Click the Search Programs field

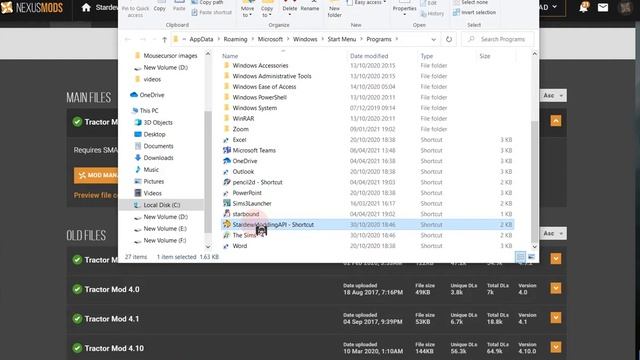coord(498,39)
